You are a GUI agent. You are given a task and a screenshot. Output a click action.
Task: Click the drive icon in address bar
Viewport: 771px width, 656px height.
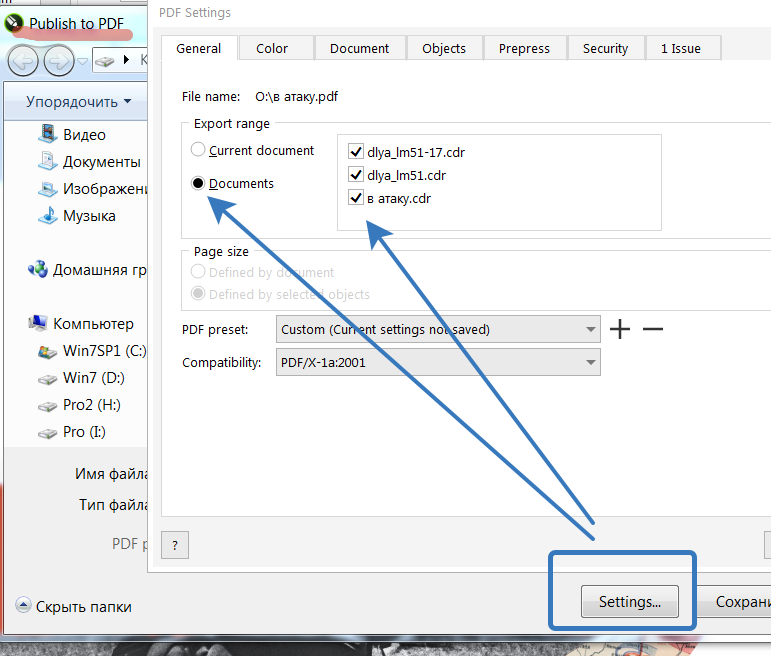105,60
